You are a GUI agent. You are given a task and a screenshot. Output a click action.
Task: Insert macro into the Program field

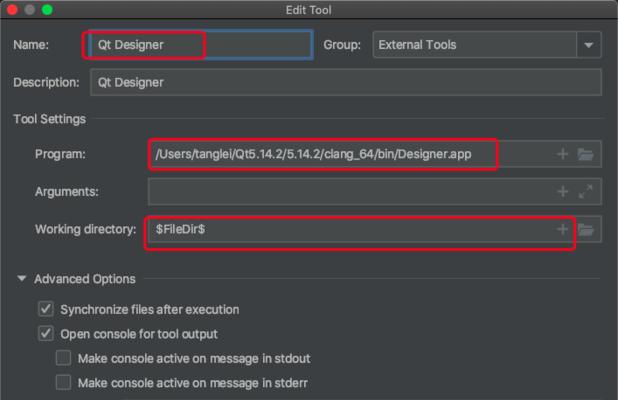tap(562, 154)
